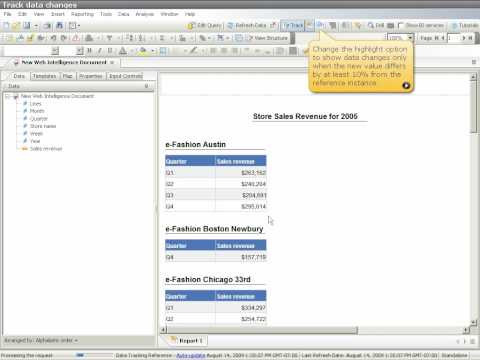480x360 pixels.
Task: Click the background fill color button
Action: click(143, 51)
